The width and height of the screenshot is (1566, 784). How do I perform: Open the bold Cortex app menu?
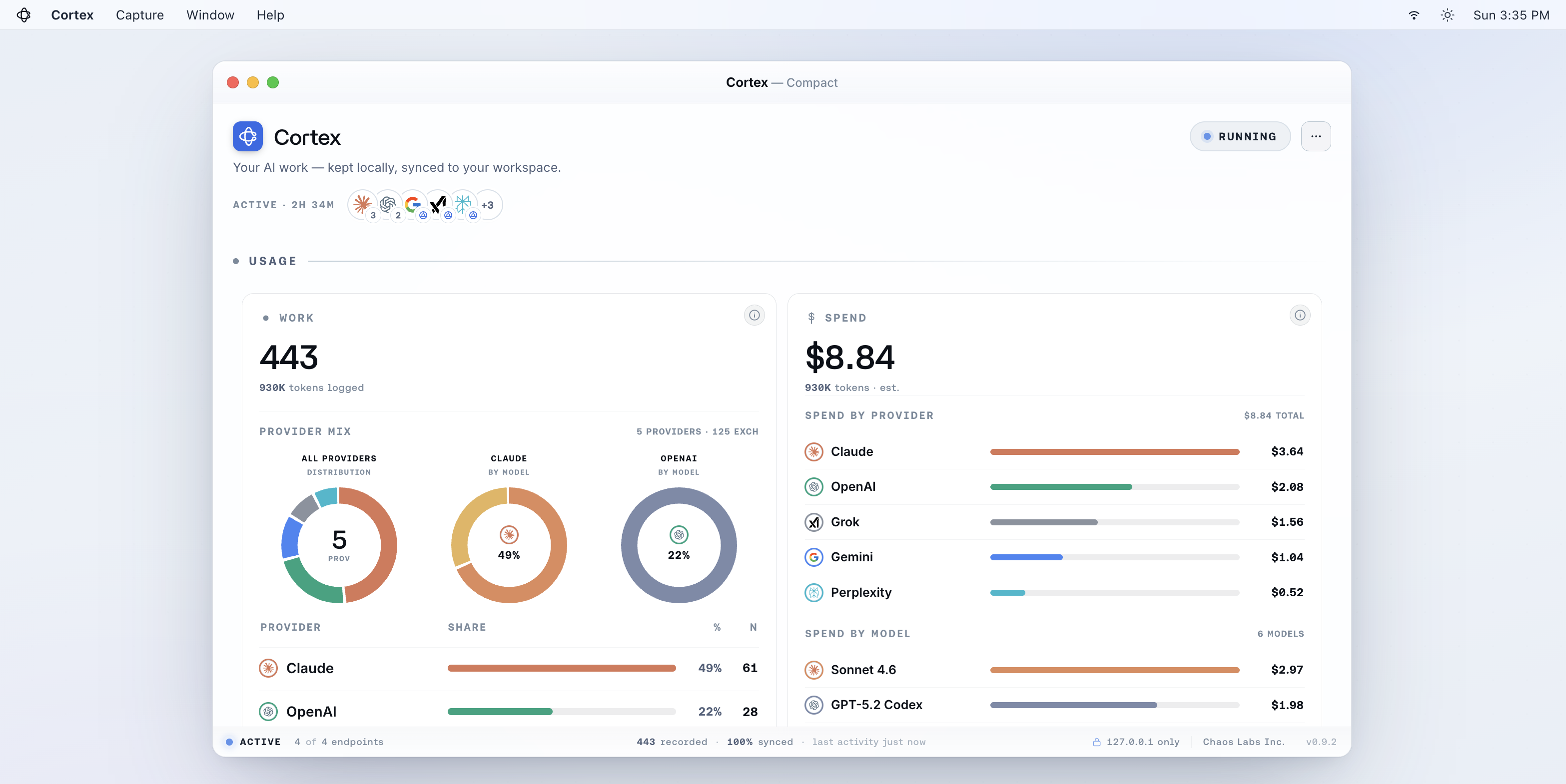coord(72,15)
